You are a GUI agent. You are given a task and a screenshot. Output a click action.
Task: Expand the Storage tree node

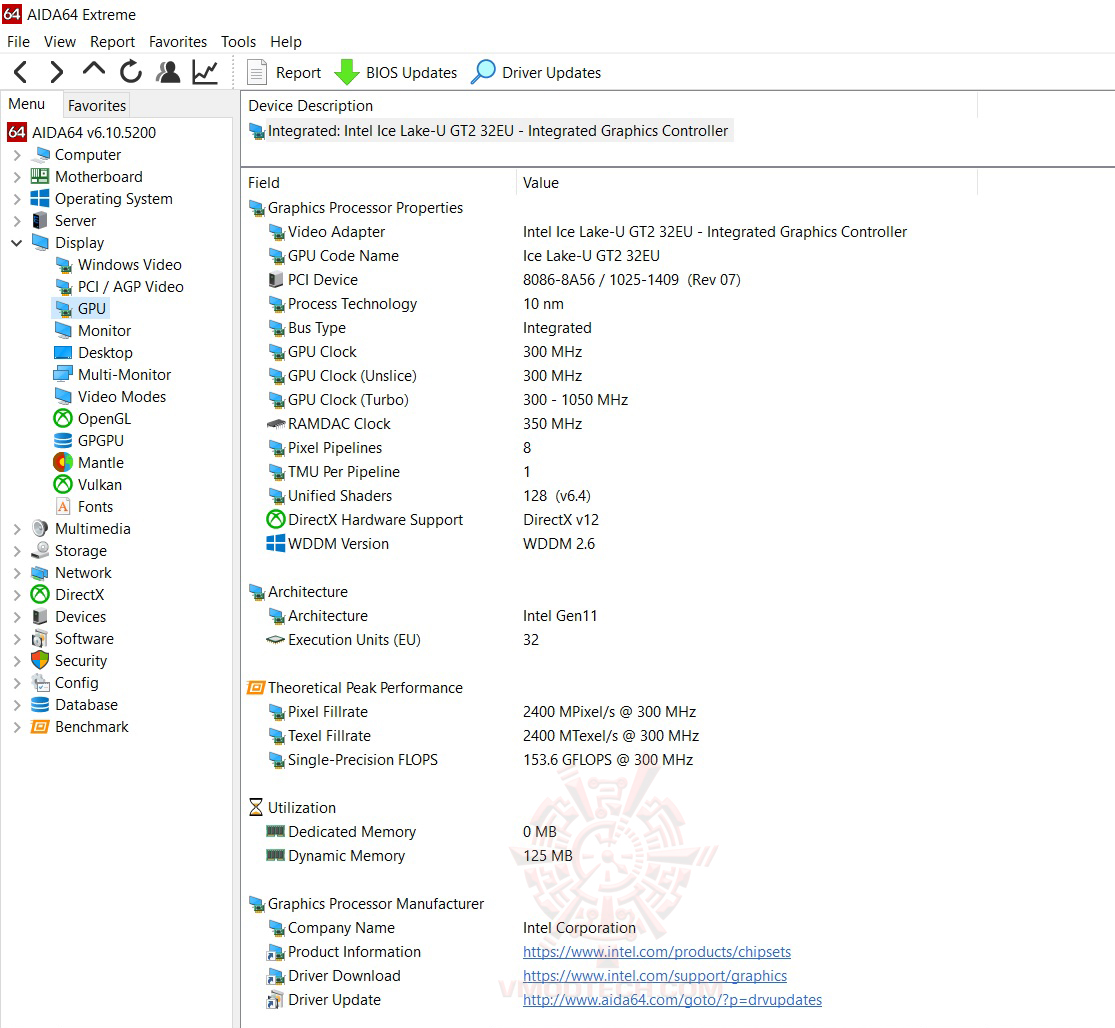tap(17, 551)
